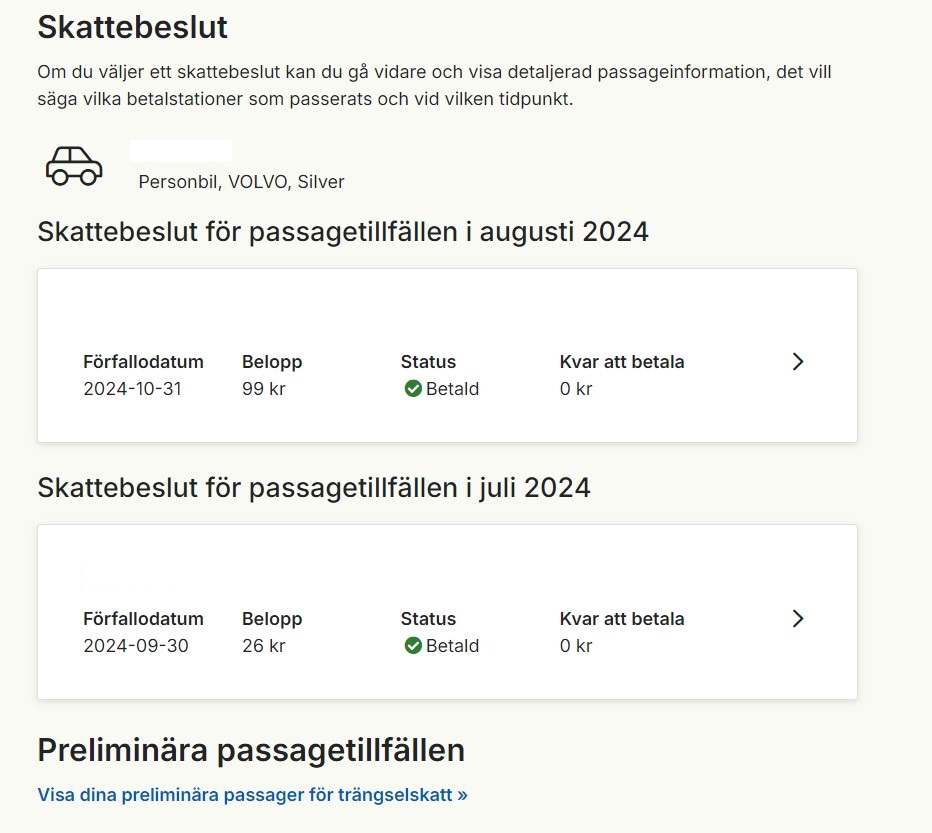Click the blank registration number box beside car
Screen dimensions: 932x833
[x=181, y=151]
